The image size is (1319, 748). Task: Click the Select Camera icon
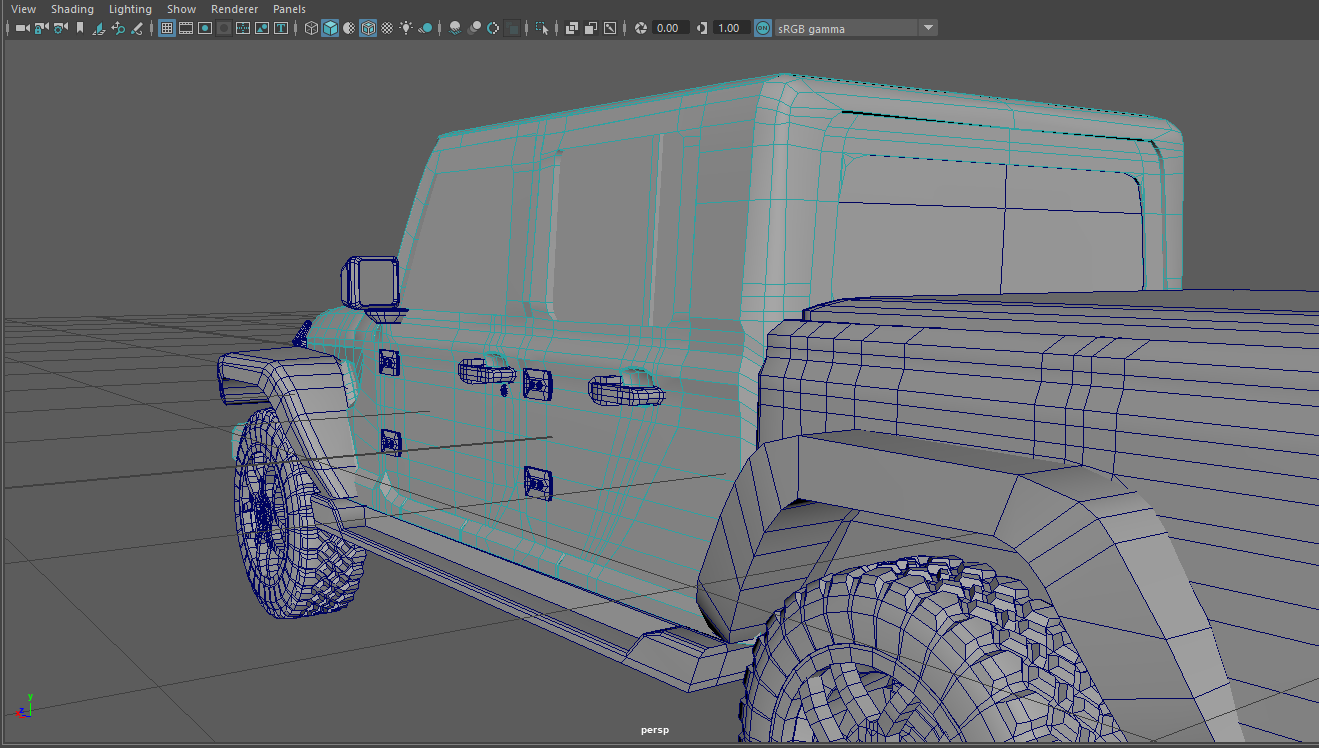22,28
